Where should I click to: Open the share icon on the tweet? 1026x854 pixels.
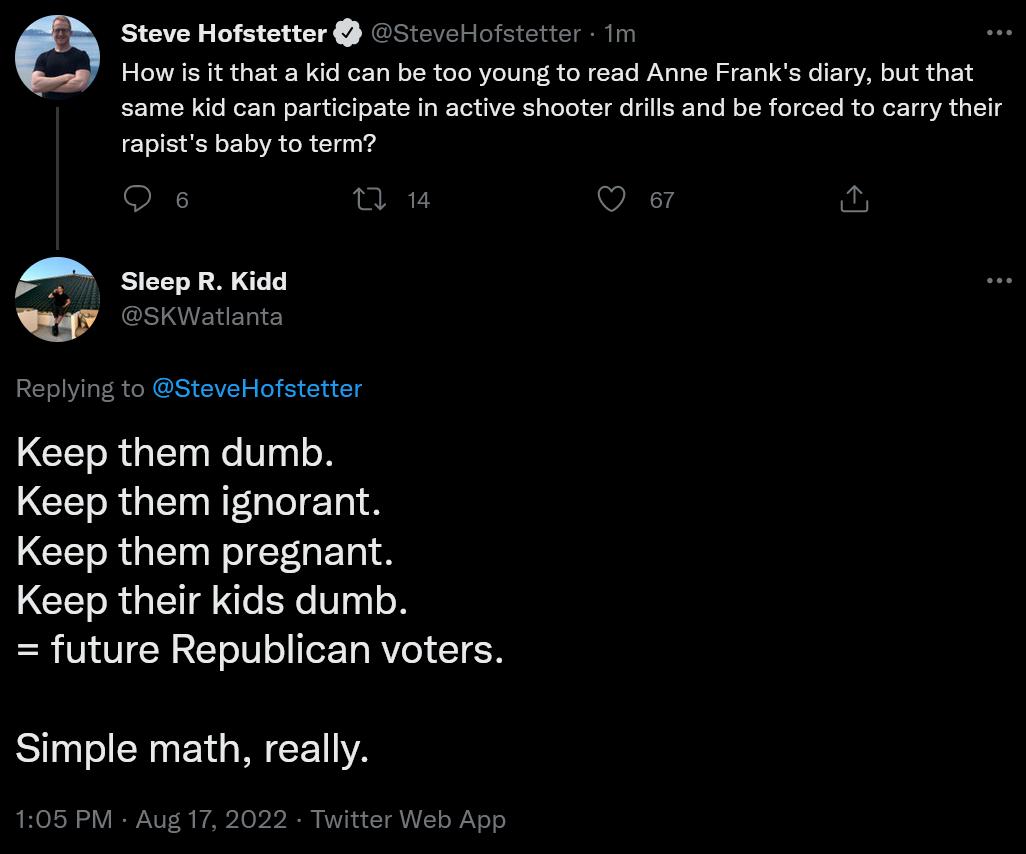click(854, 199)
